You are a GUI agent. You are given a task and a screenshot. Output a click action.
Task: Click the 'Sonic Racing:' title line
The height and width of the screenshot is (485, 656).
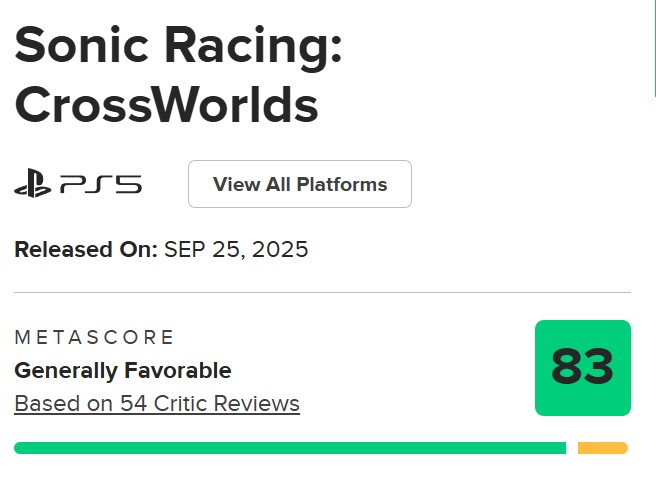(x=179, y=47)
